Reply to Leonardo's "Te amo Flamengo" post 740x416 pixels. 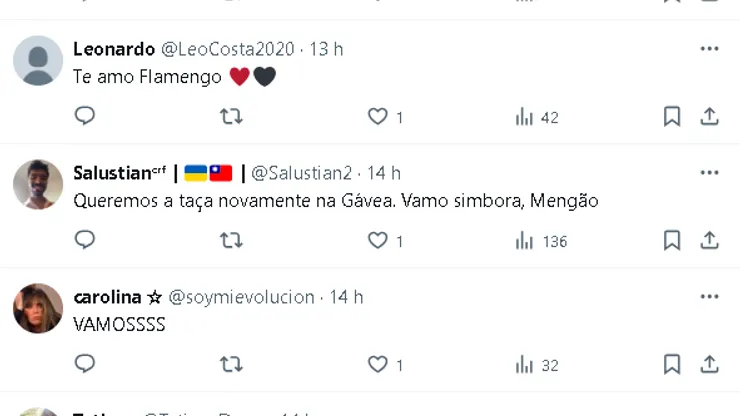click(x=85, y=116)
